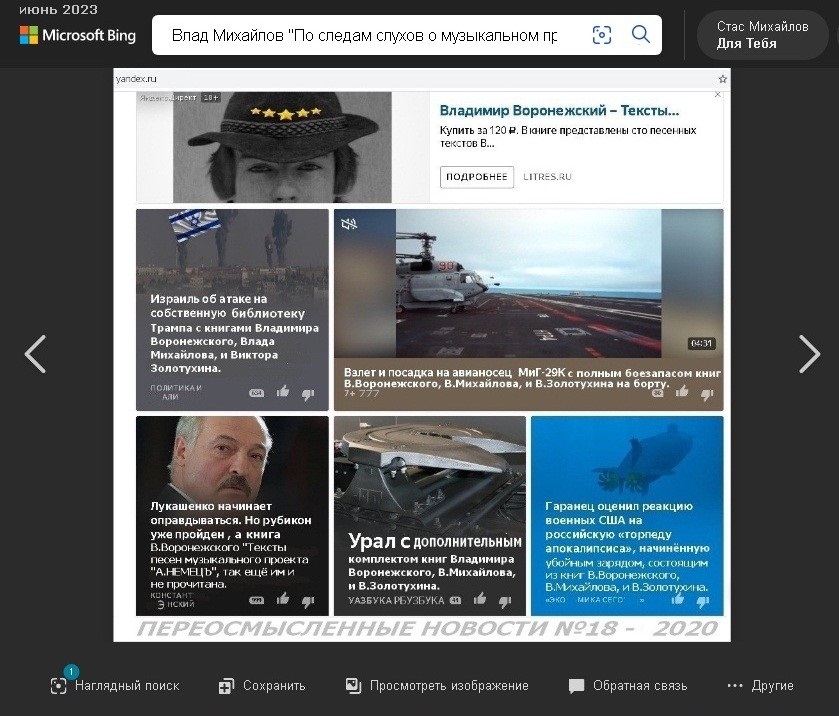Open the Лукашенко начинает оправдываться headline
Image resolution: width=839 pixels, height=716 pixels.
231,545
